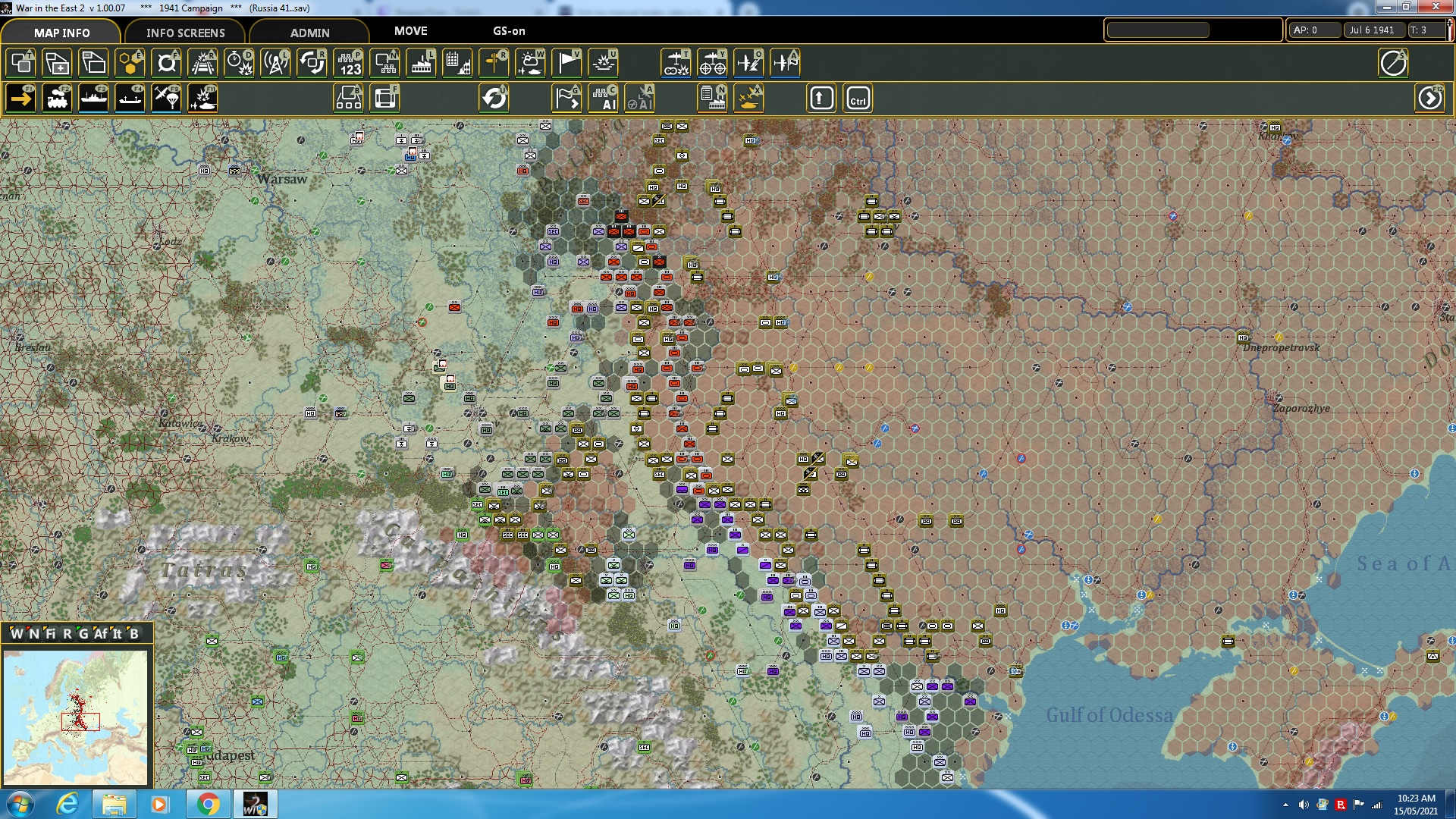Click the flags with arrow (G) icon
Image resolution: width=1456 pixels, height=819 pixels.
pos(567,99)
